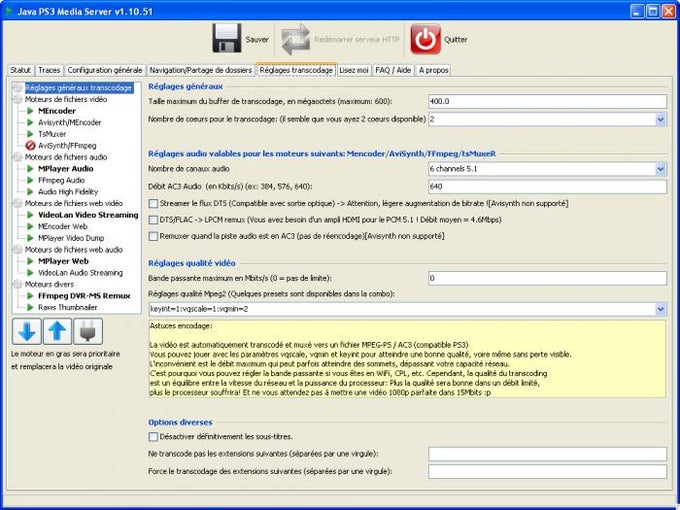The width and height of the screenshot is (680, 510).
Task: Open the FAQ / Aide tab
Action: [x=393, y=70]
